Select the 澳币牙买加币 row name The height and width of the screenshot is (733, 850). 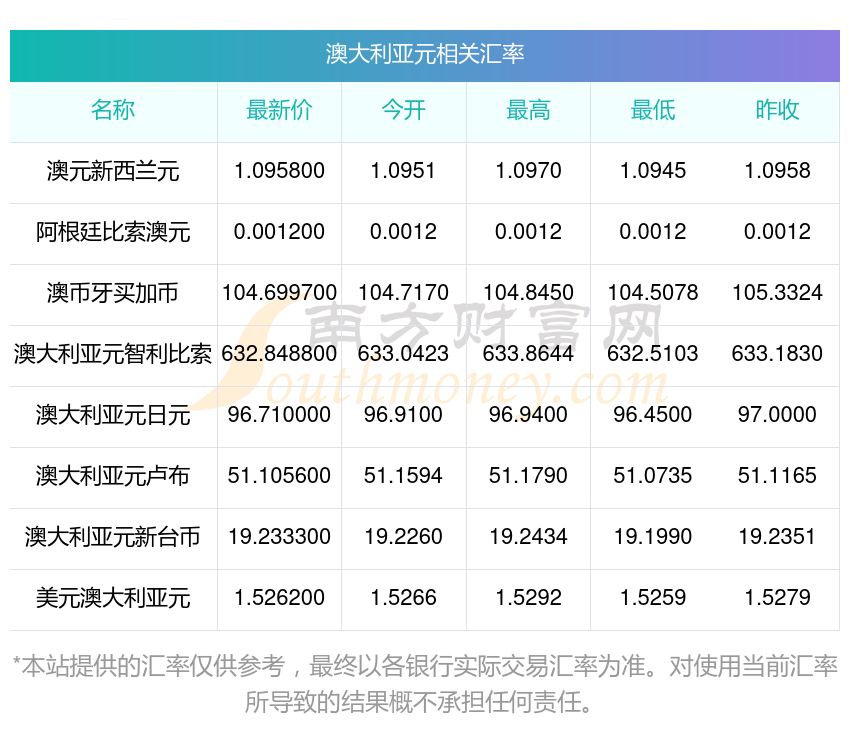[113, 293]
